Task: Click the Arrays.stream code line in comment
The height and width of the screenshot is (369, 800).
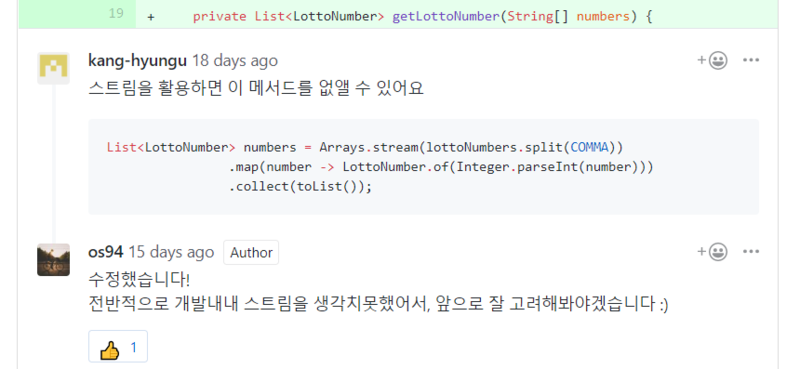Action: coord(365,147)
